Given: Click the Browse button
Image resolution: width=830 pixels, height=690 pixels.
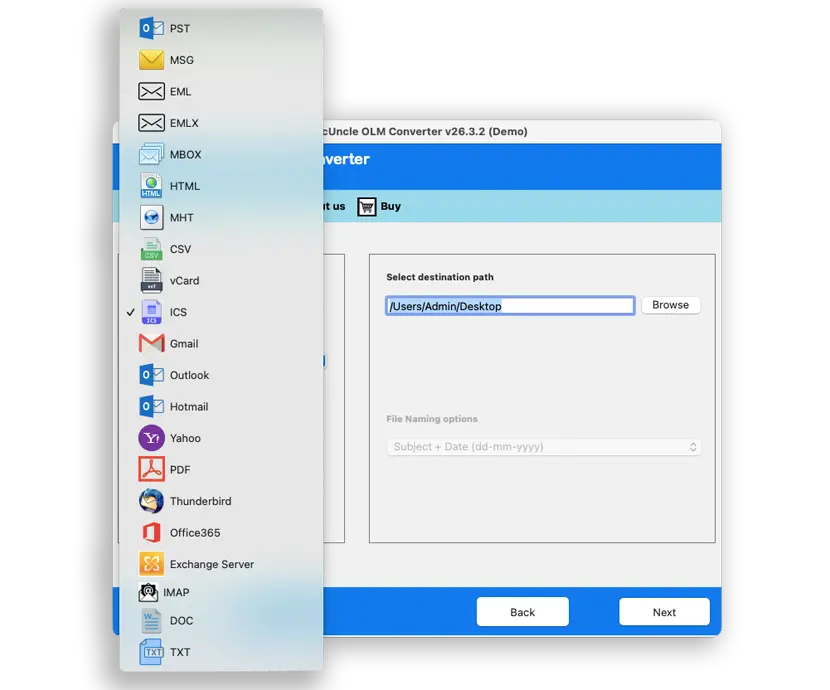Looking at the screenshot, I should pyautogui.click(x=671, y=305).
